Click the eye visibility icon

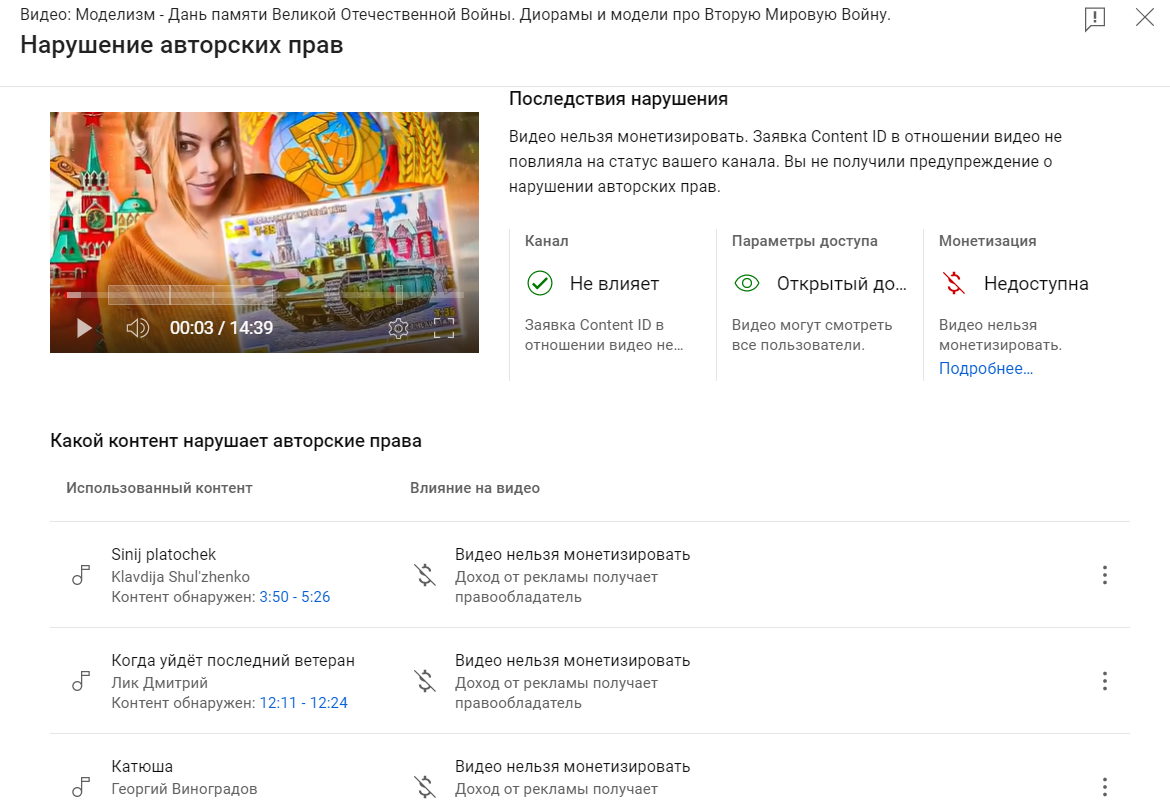click(747, 284)
